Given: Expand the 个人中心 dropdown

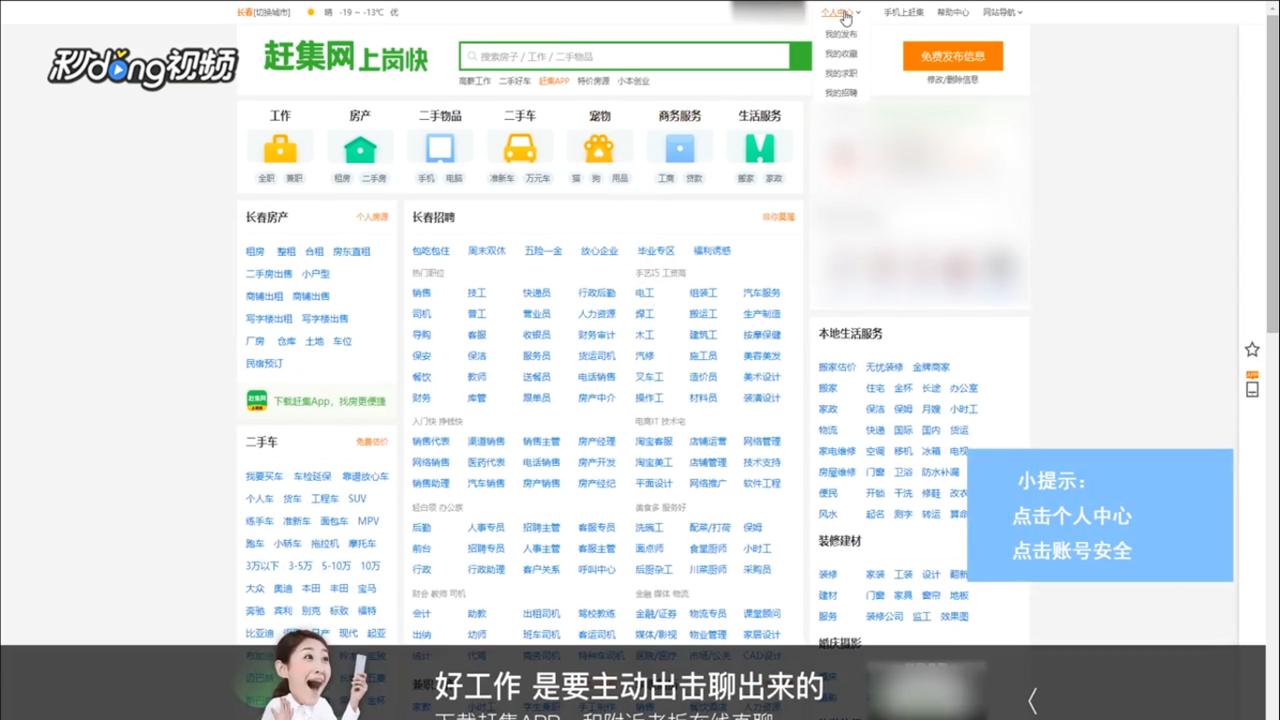Looking at the screenshot, I should [840, 12].
